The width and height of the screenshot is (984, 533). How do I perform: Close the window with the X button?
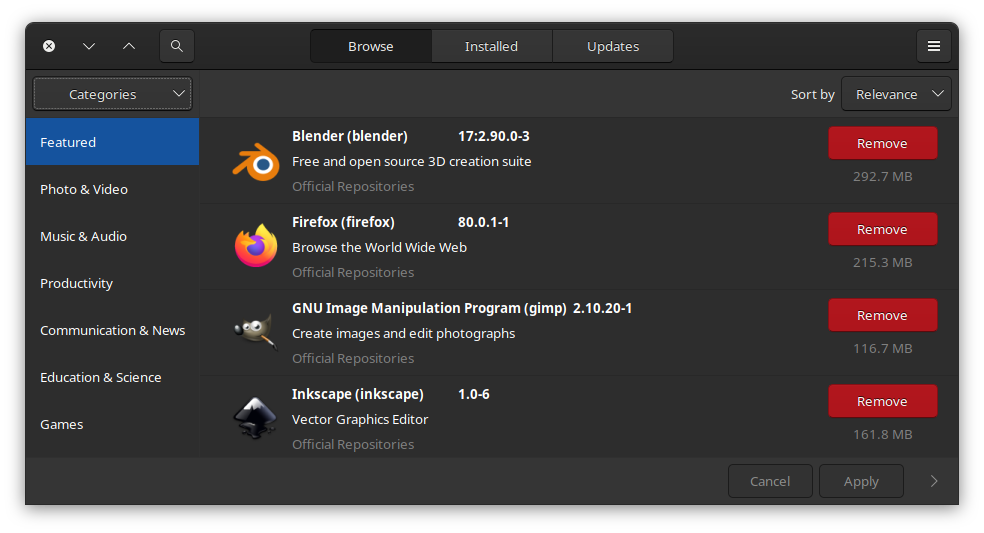49,46
